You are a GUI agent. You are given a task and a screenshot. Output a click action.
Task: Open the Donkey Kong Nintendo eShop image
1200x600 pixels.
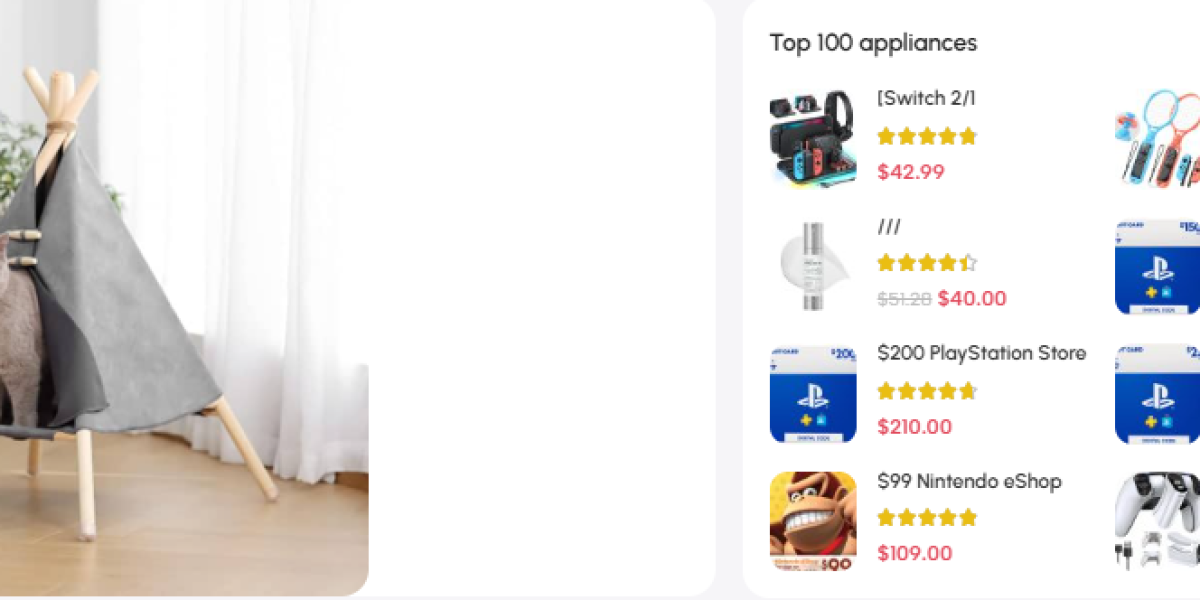click(813, 521)
